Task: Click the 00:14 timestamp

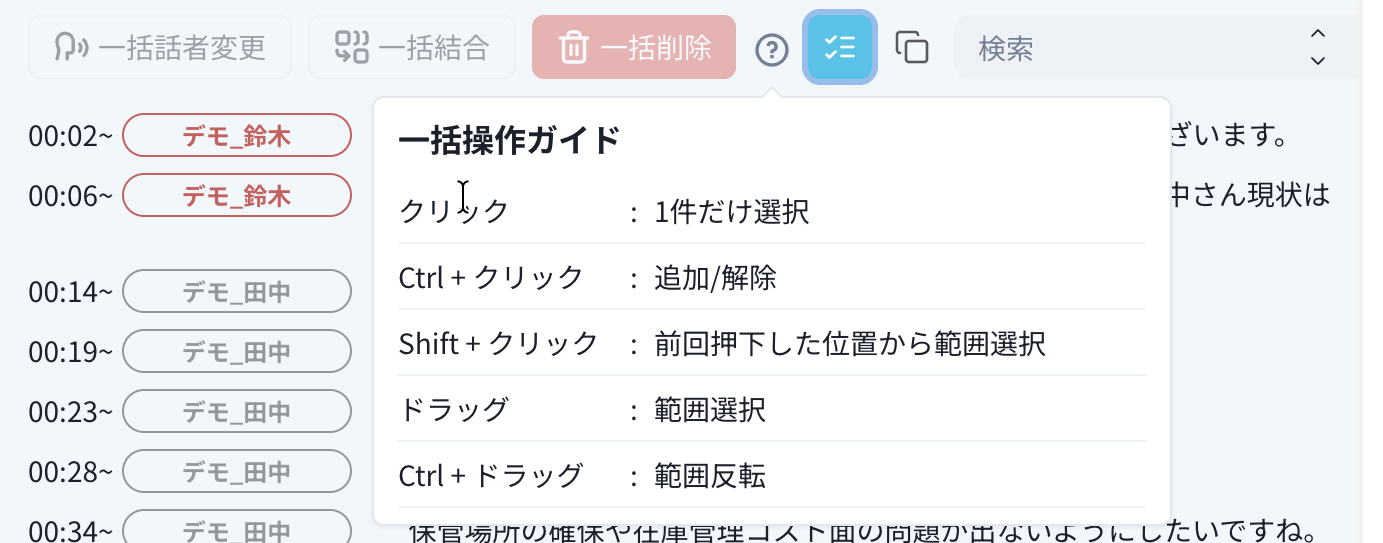Action: tap(70, 292)
